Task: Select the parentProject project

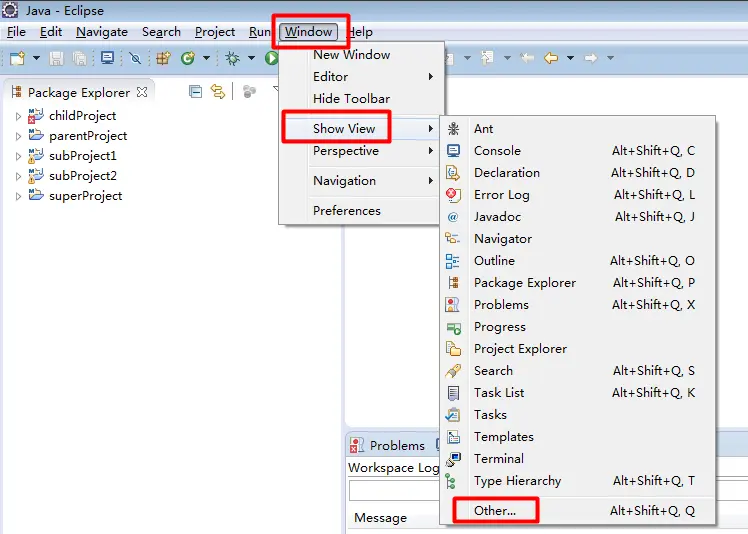Action: [88, 136]
